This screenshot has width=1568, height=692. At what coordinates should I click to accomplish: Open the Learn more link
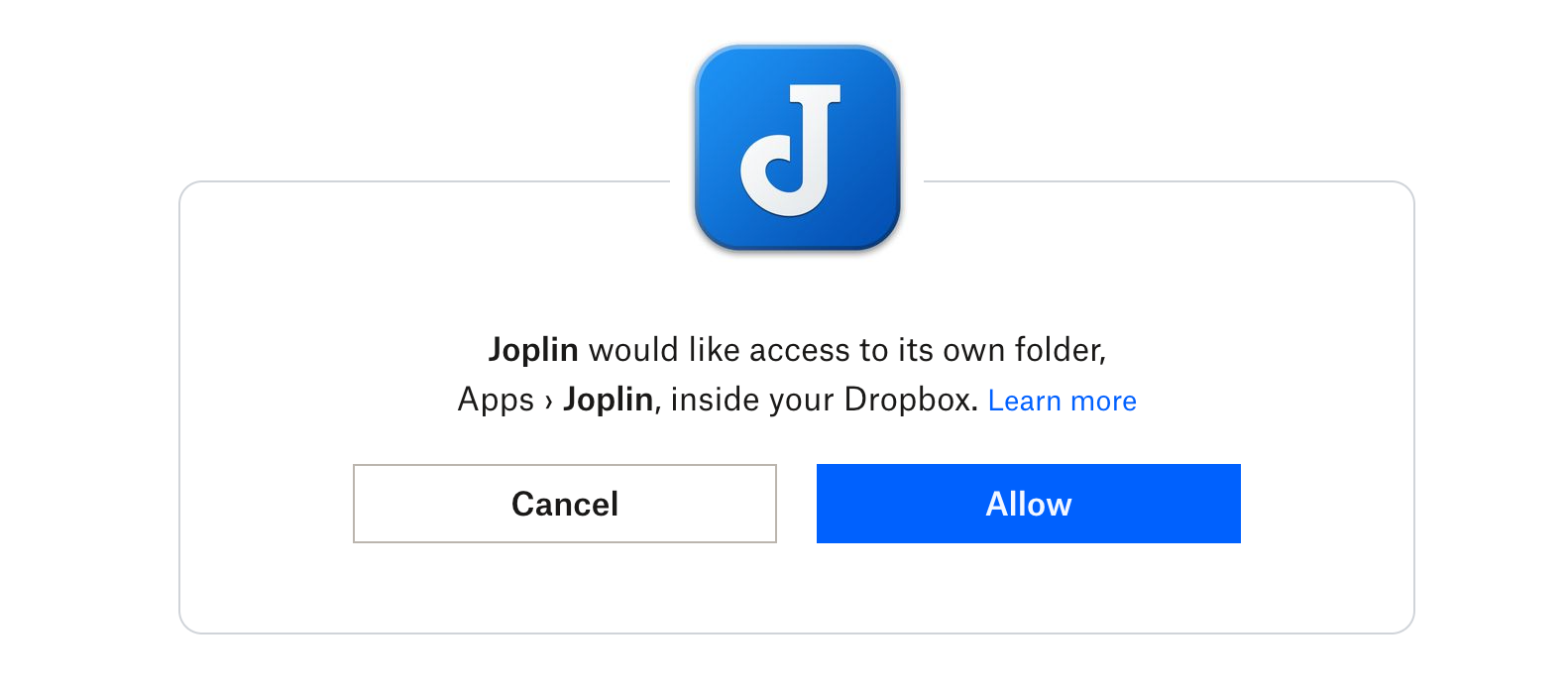coord(1062,401)
